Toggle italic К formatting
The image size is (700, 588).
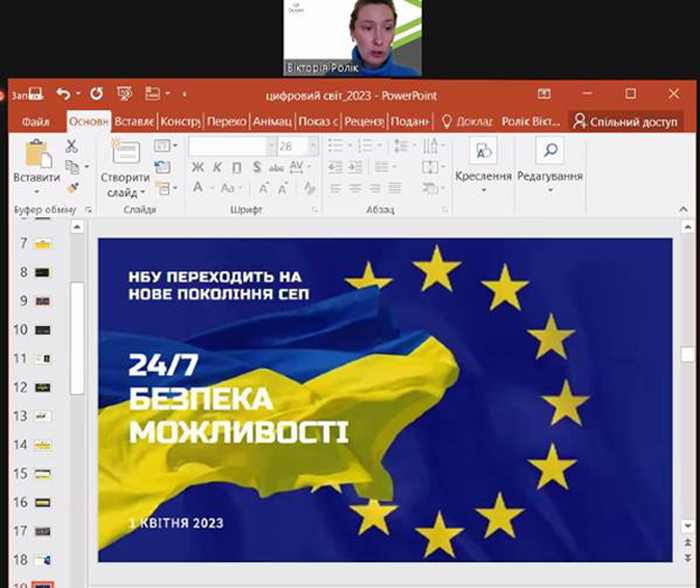point(217,167)
